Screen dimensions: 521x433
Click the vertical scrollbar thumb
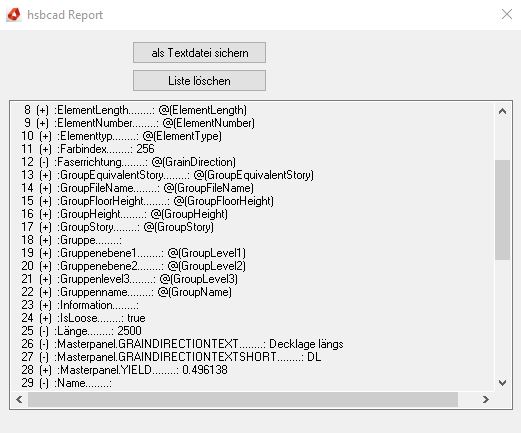pos(502,210)
